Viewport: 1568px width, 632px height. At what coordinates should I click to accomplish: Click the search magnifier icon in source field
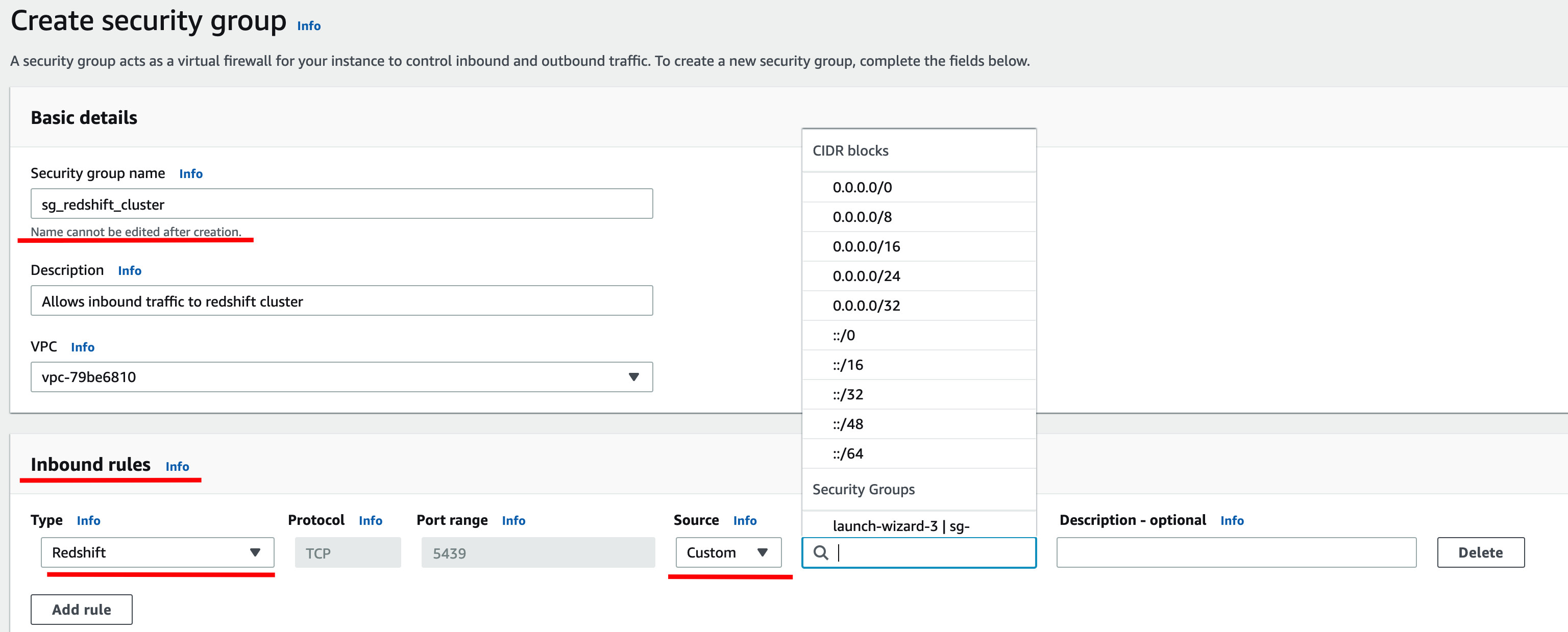[821, 552]
